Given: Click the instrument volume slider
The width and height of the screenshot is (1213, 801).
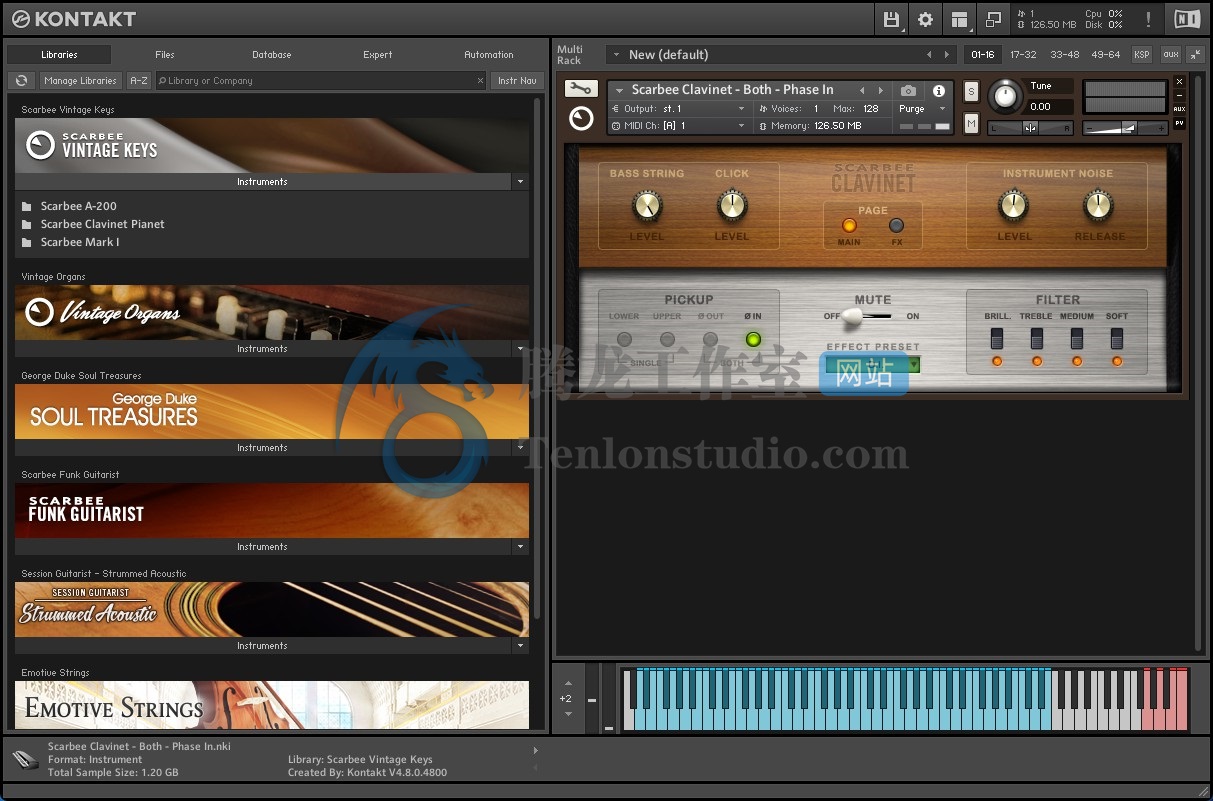Looking at the screenshot, I should (1125, 127).
